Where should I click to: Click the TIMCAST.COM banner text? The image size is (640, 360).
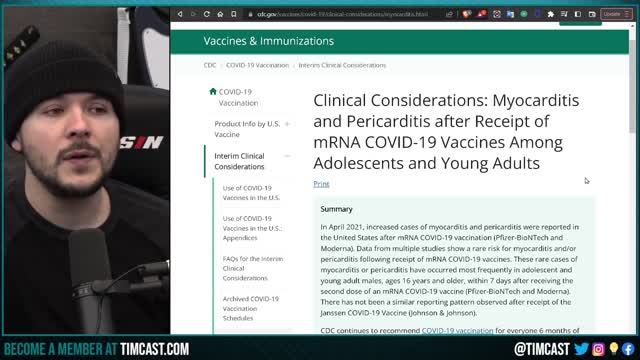[x=154, y=349]
